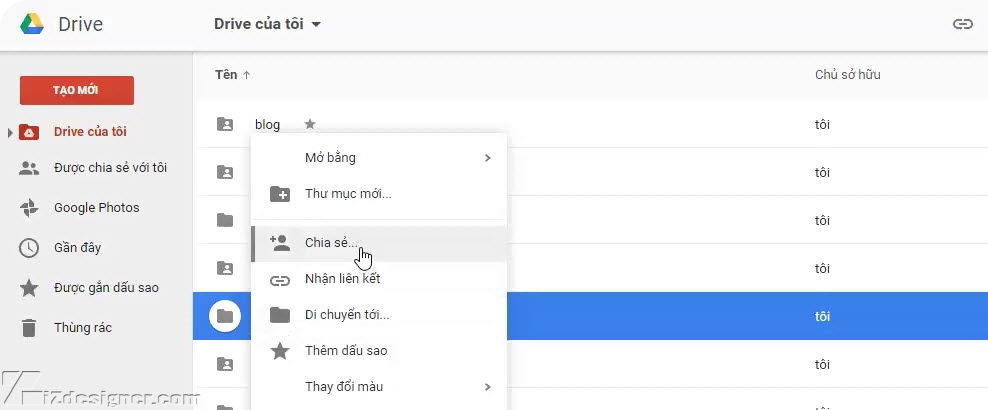Open Google Photos from sidebar
The width and height of the screenshot is (988, 410).
[x=96, y=208]
